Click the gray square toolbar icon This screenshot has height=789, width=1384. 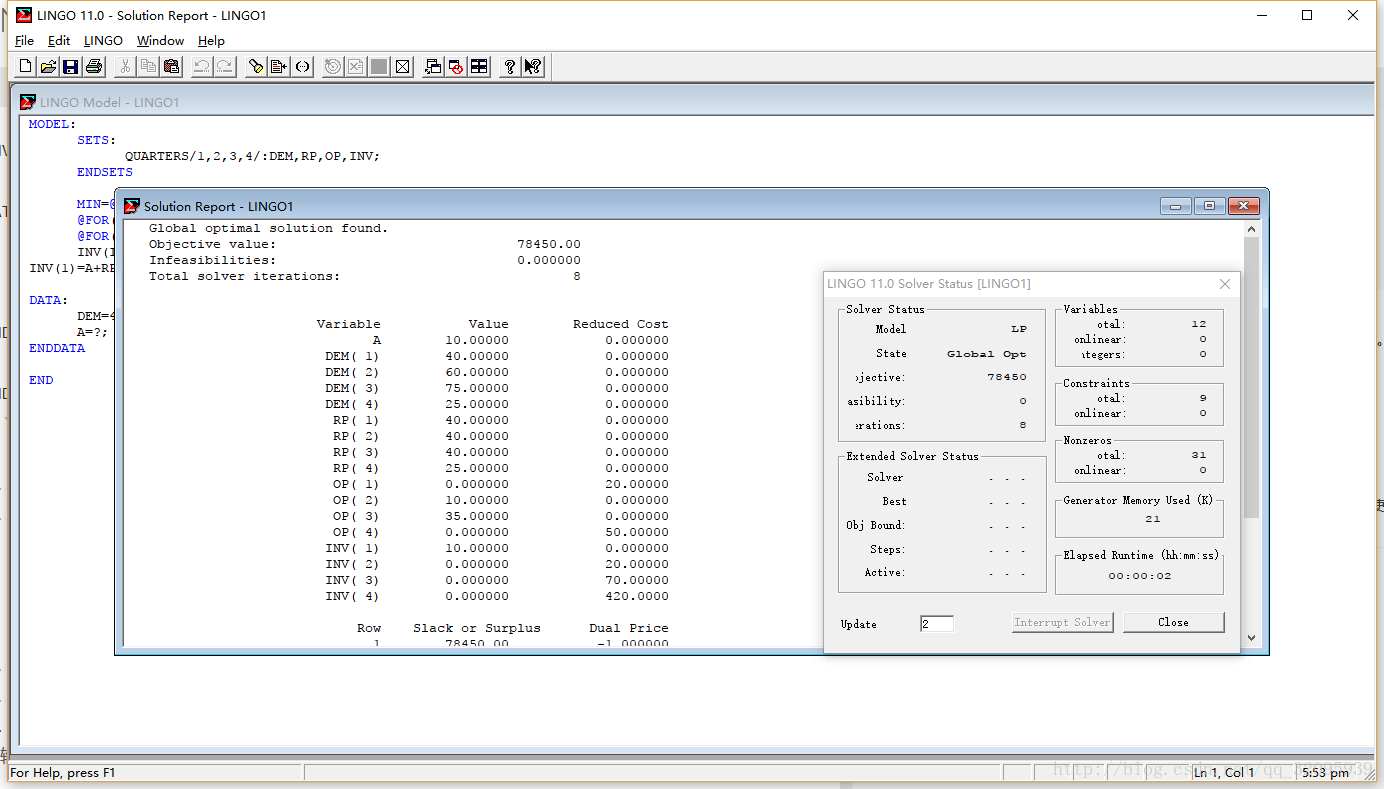click(x=379, y=67)
